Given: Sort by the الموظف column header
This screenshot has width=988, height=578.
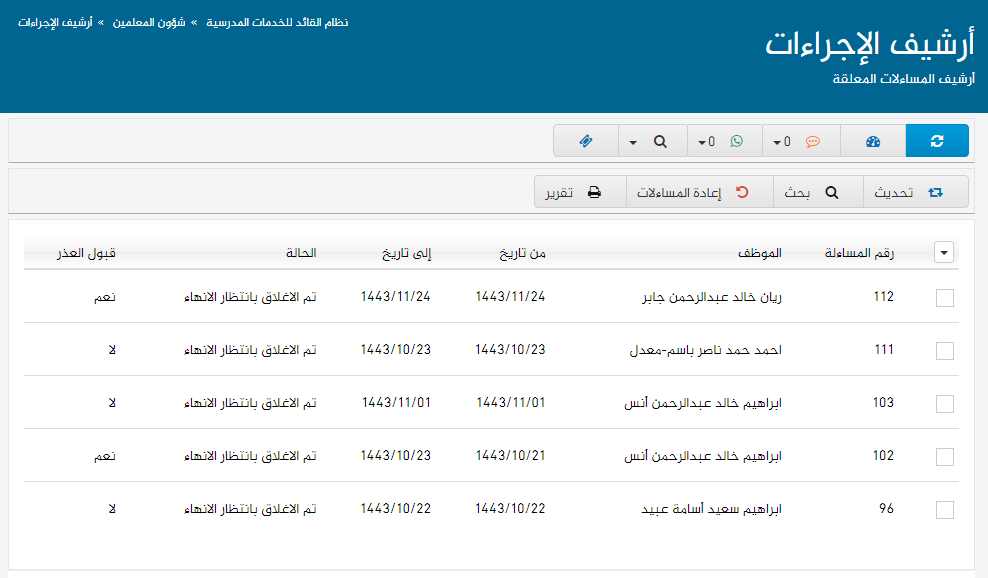Looking at the screenshot, I should [759, 253].
